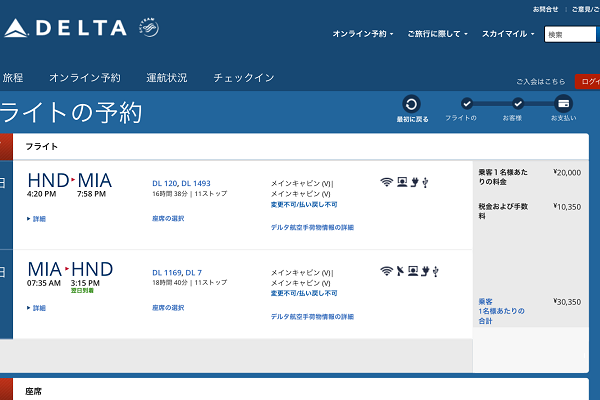
Task: Click the フライトの step checkmark
Action: point(466,103)
